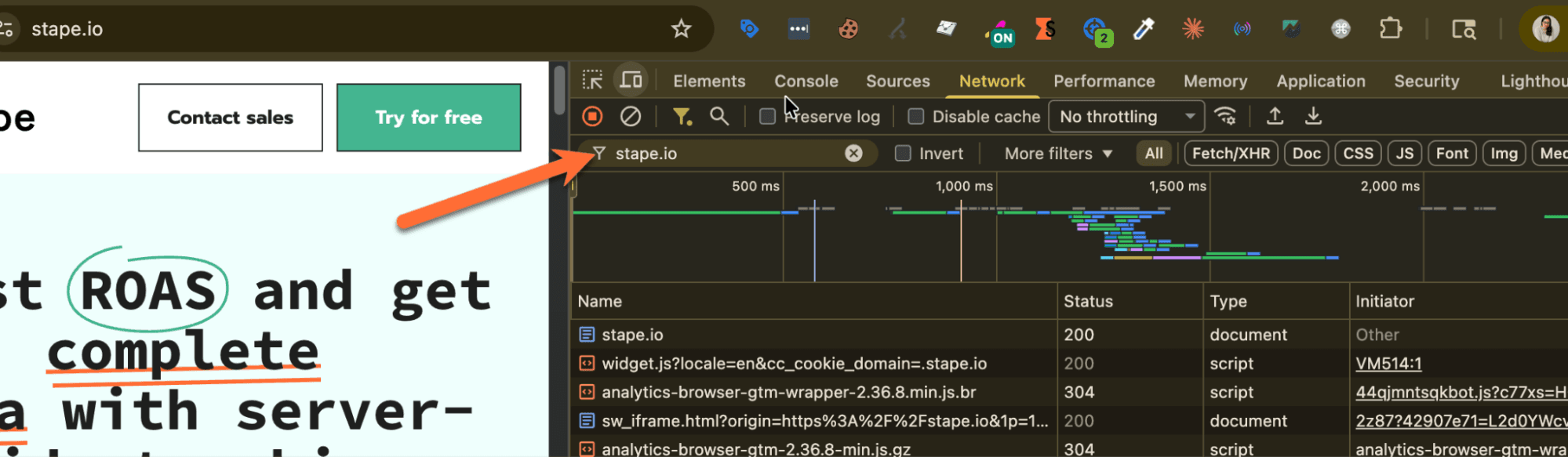Check the Disable cache checkbox
This screenshot has height=457, width=1568.
[x=915, y=117]
